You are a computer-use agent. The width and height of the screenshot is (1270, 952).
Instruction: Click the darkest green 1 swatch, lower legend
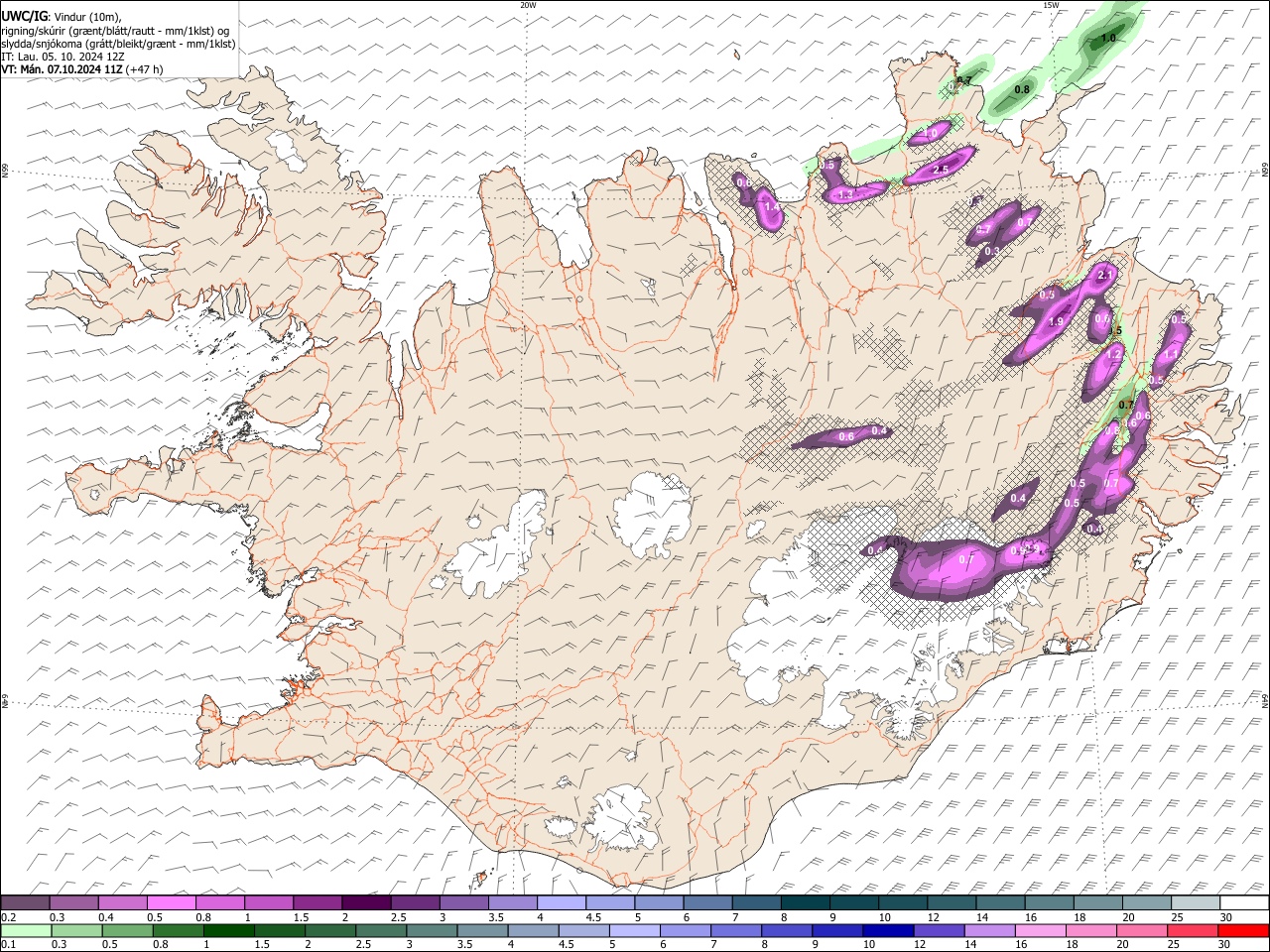(228, 930)
